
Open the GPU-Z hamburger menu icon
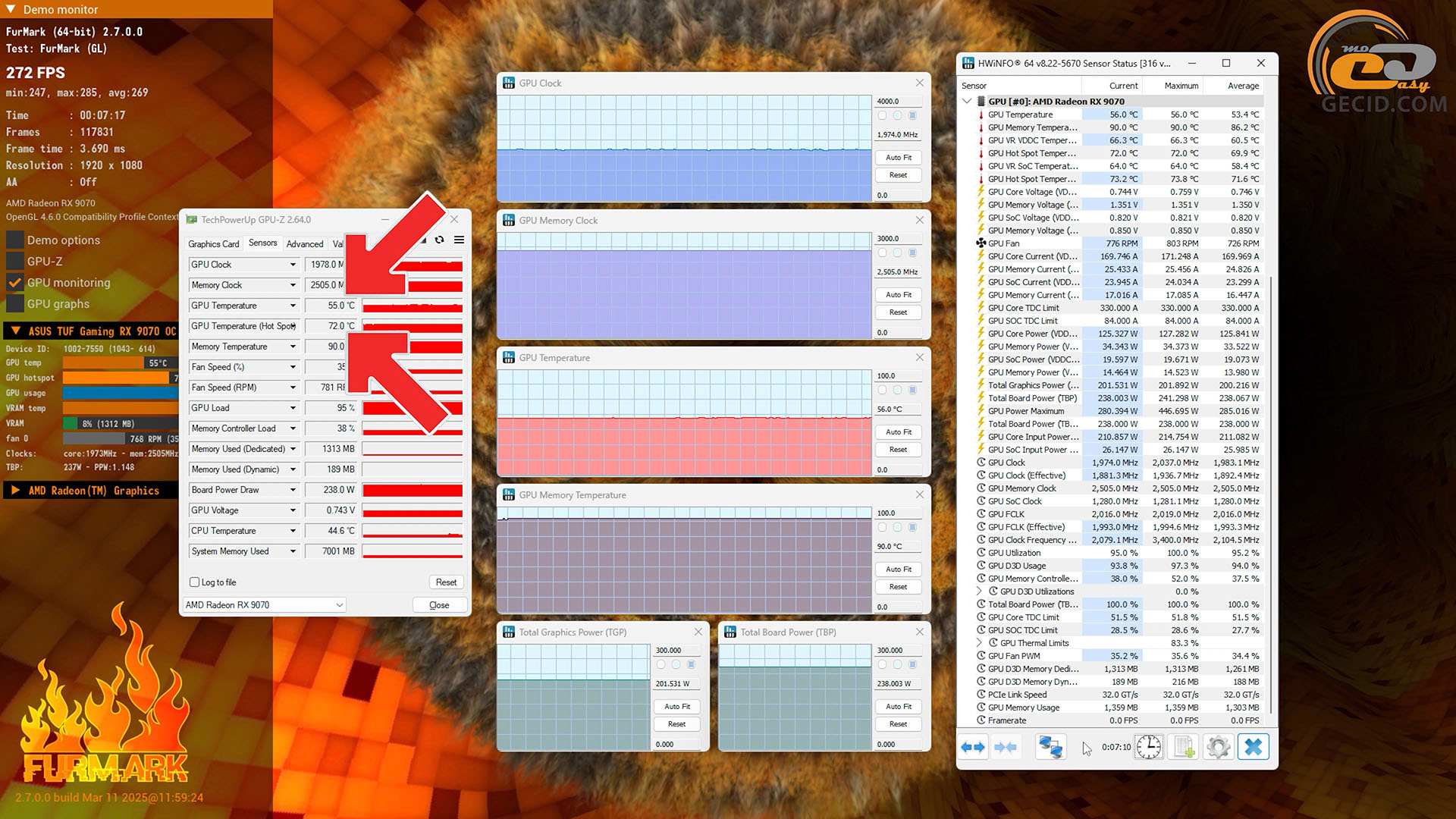pyautogui.click(x=459, y=240)
